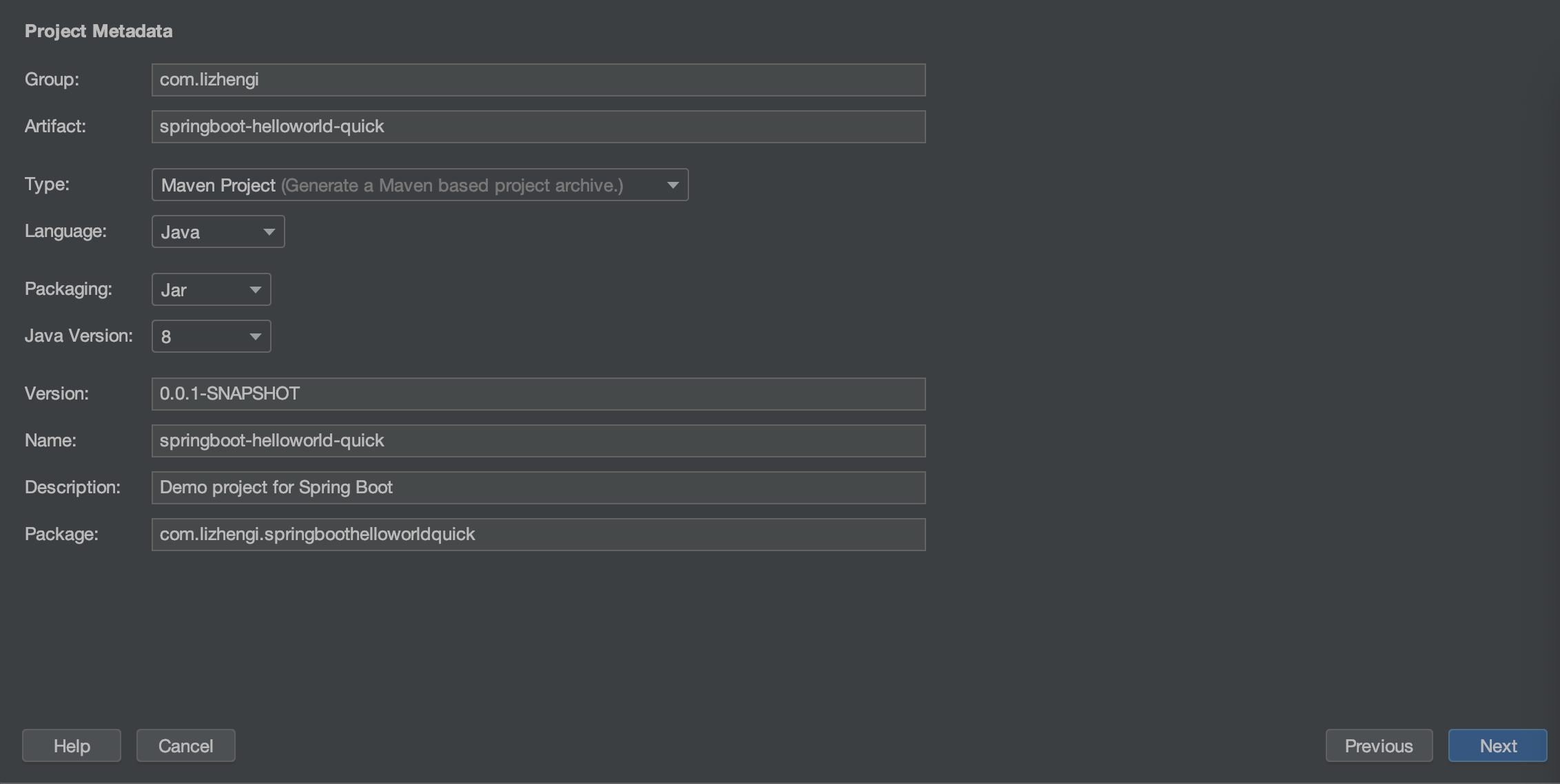Click the Help button for assistance

(x=71, y=745)
